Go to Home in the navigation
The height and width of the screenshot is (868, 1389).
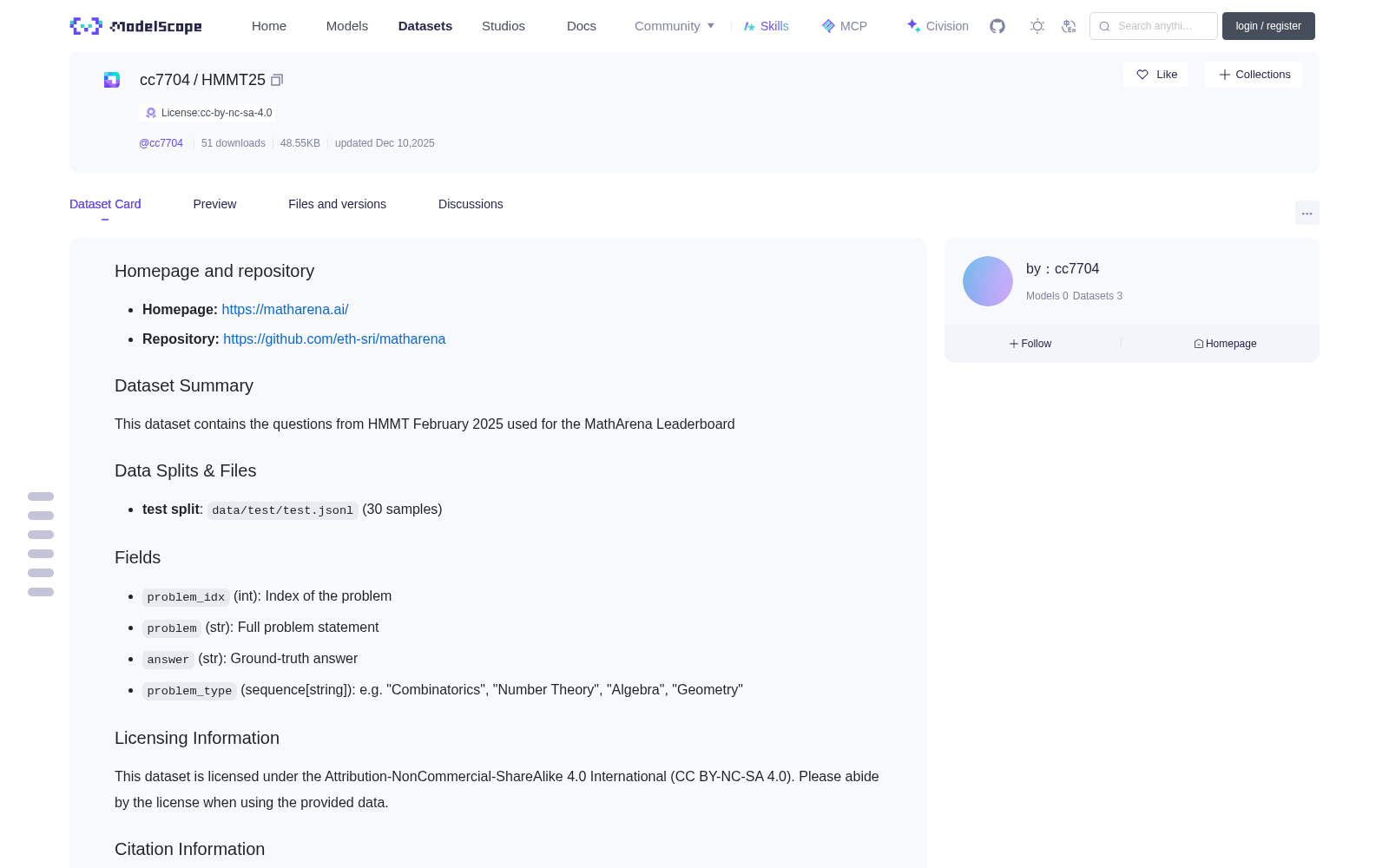pos(269,26)
